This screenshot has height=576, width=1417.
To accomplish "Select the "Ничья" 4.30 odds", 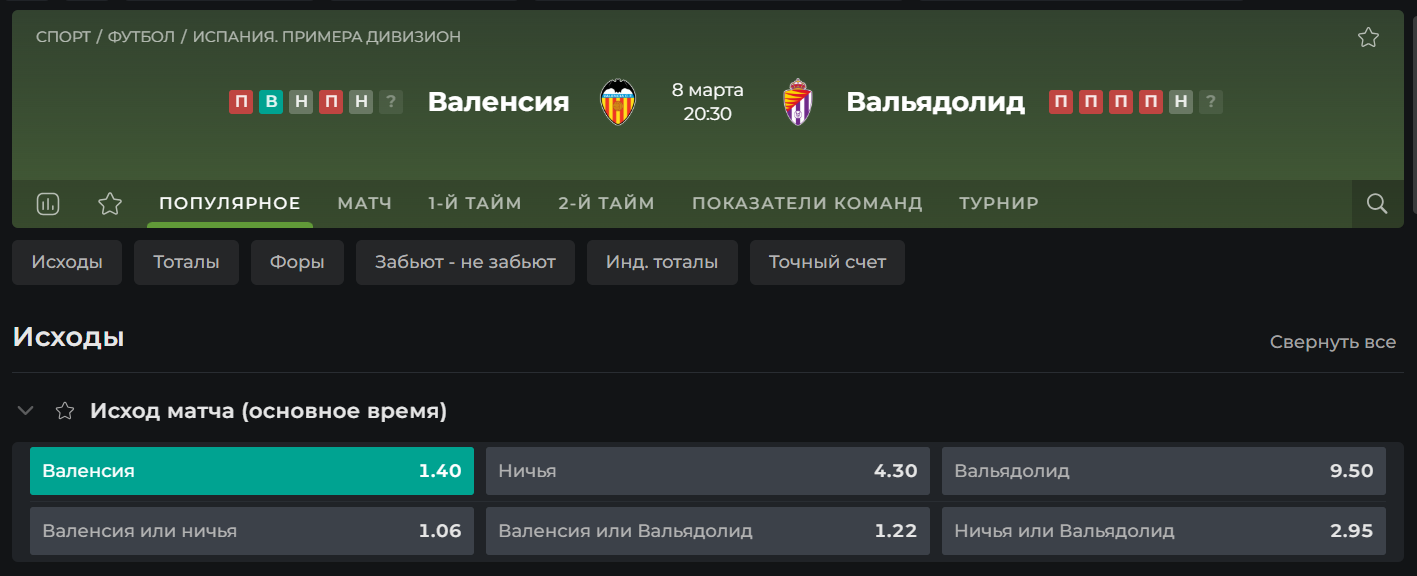I will [708, 471].
